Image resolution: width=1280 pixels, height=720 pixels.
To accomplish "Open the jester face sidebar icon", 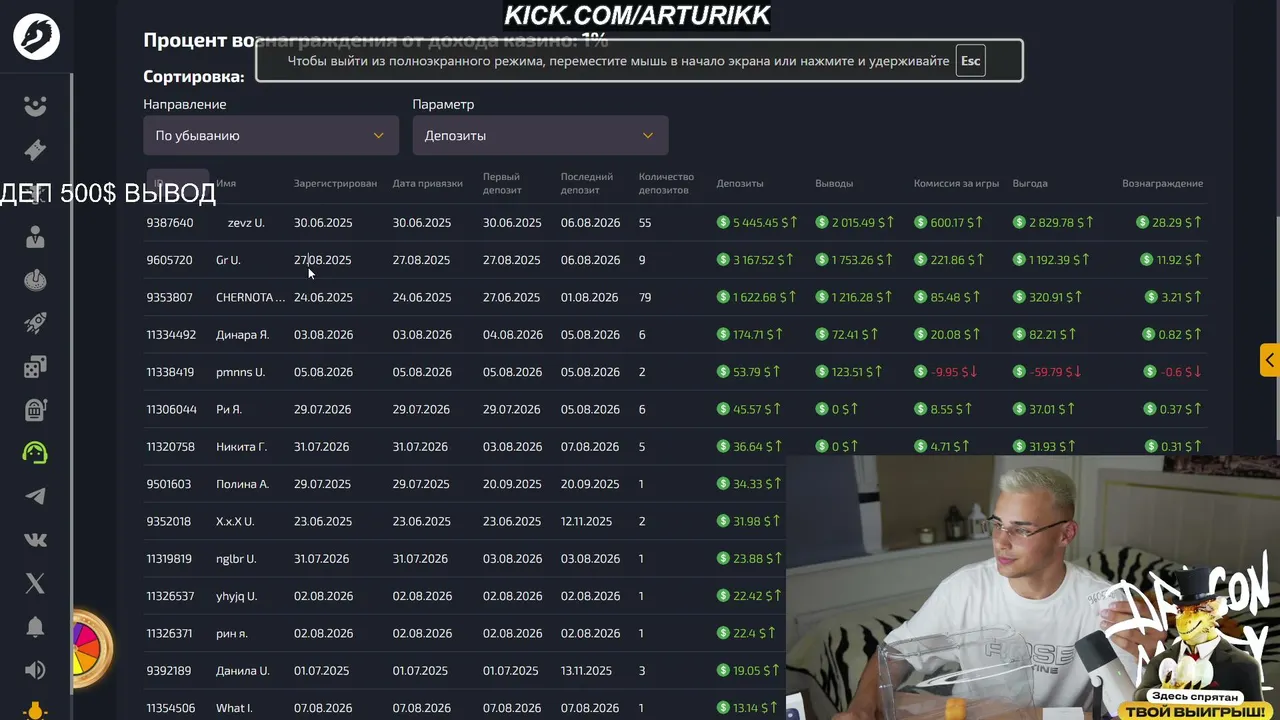I will (x=35, y=106).
